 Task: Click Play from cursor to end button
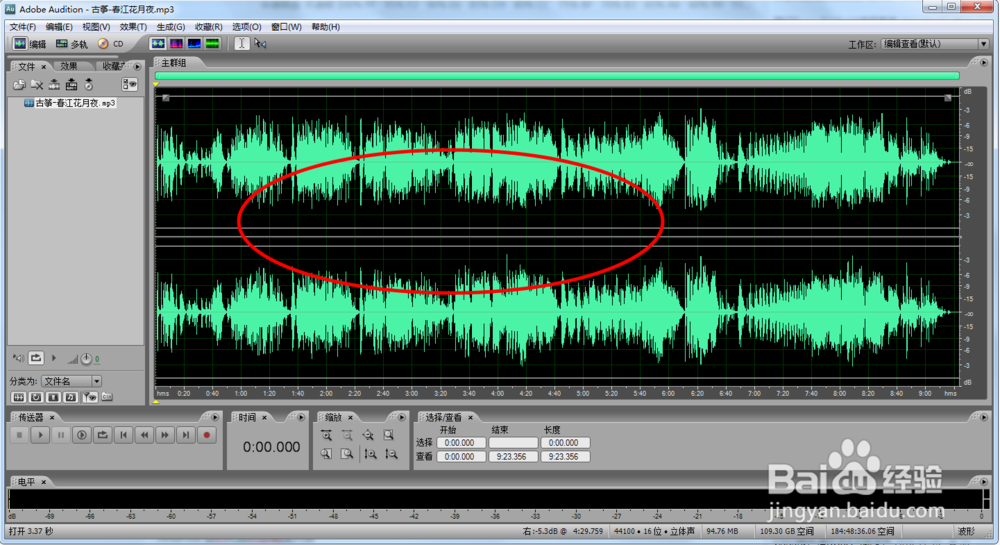click(x=82, y=435)
